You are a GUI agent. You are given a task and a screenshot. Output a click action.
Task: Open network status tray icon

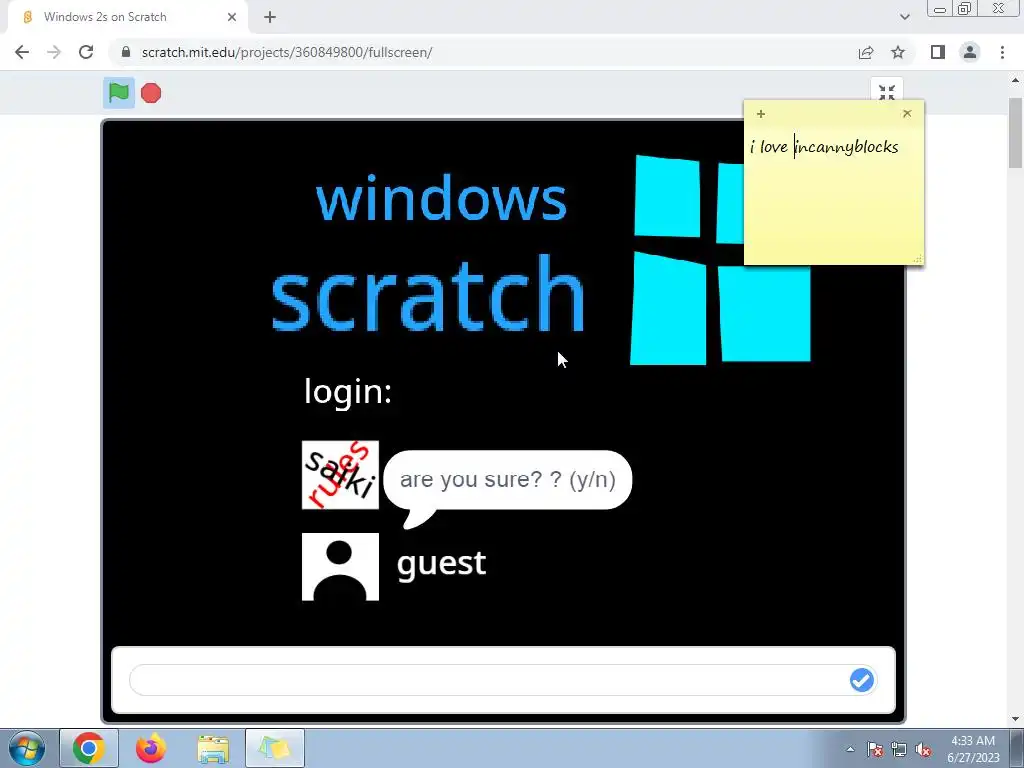(x=899, y=749)
